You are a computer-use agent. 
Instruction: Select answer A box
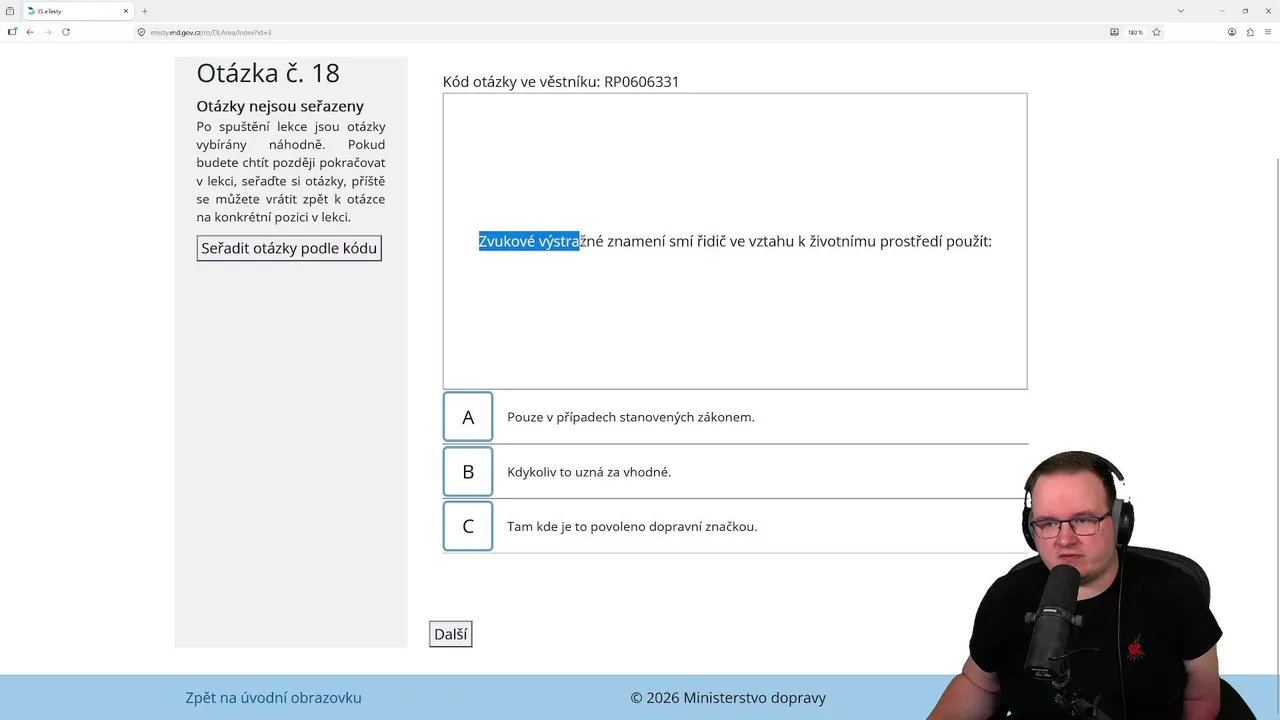tap(468, 417)
